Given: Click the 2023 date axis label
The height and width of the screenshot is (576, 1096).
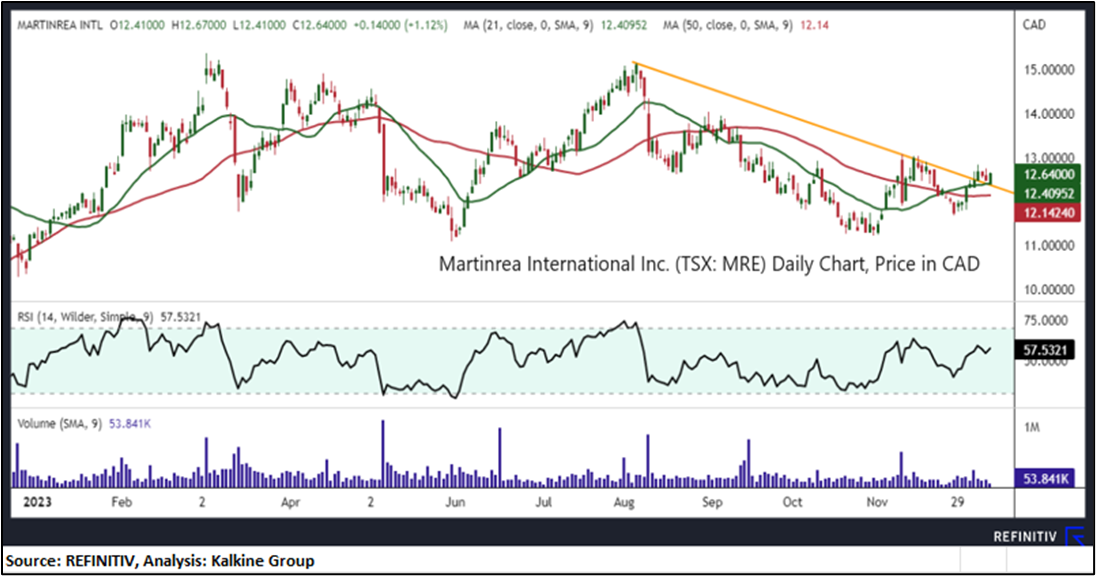Looking at the screenshot, I should click(x=37, y=502).
